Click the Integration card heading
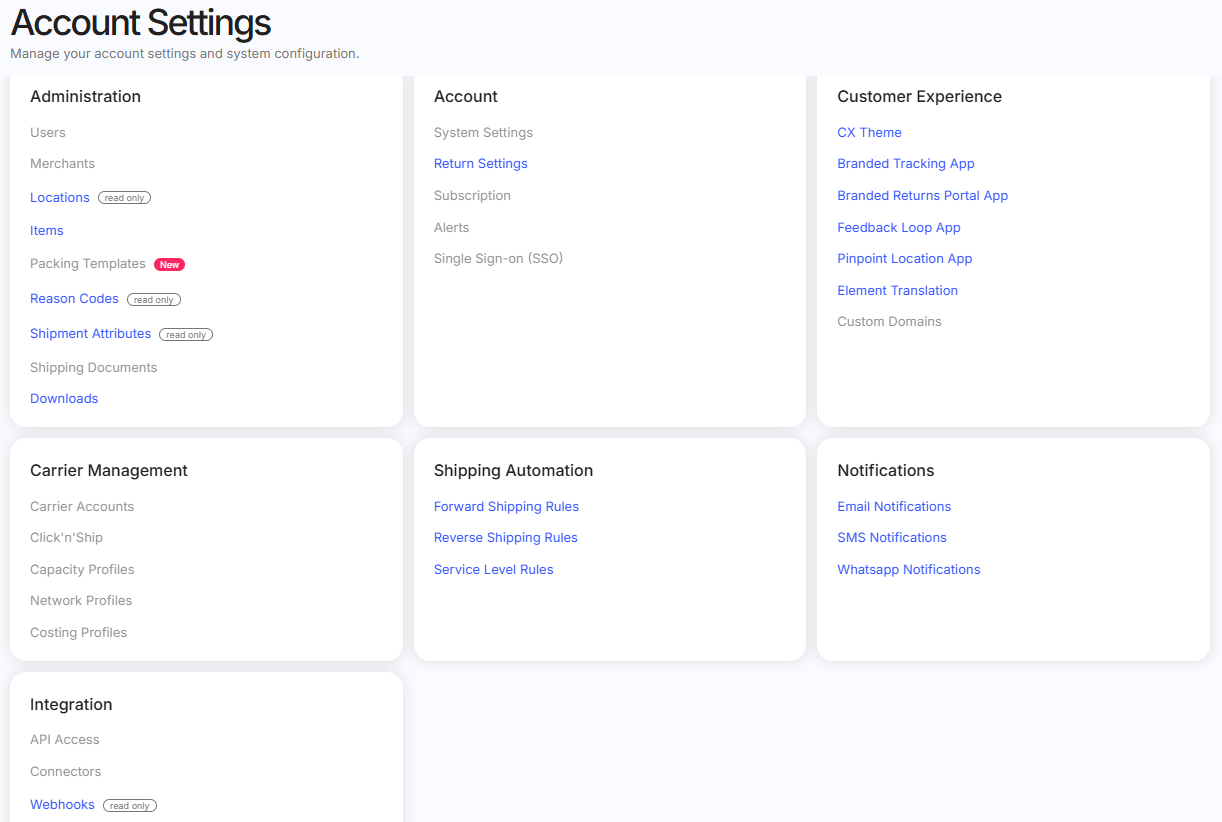This screenshot has width=1222, height=822. [71, 705]
